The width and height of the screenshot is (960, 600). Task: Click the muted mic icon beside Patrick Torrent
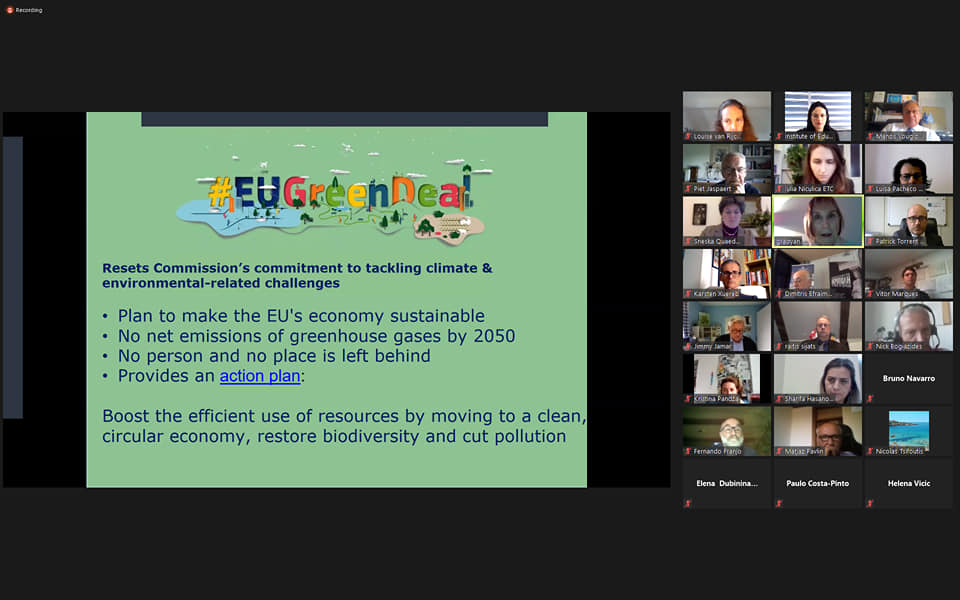(870, 241)
